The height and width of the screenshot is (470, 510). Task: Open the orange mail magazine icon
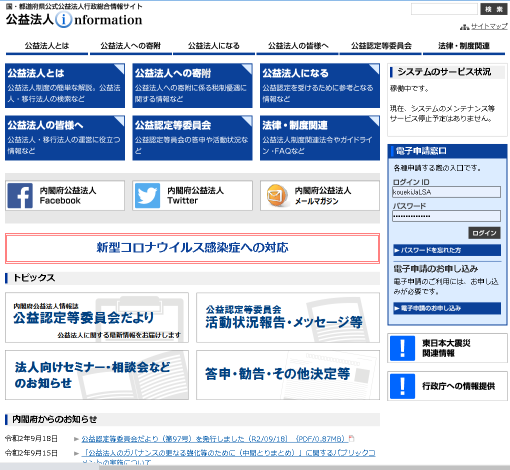277,195
